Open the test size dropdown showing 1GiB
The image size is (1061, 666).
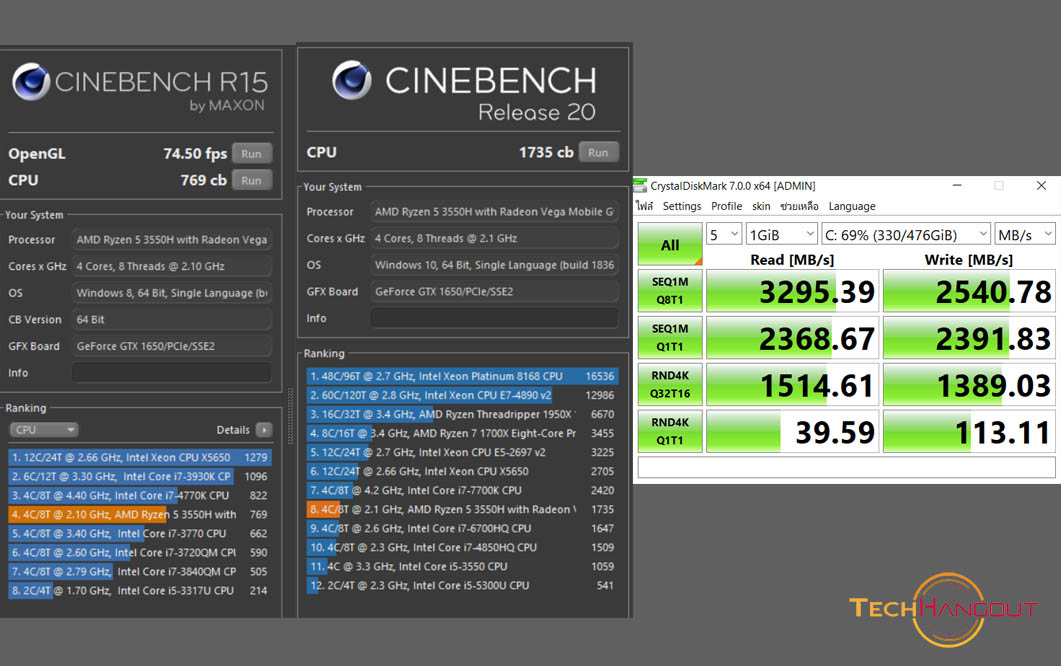[782, 234]
